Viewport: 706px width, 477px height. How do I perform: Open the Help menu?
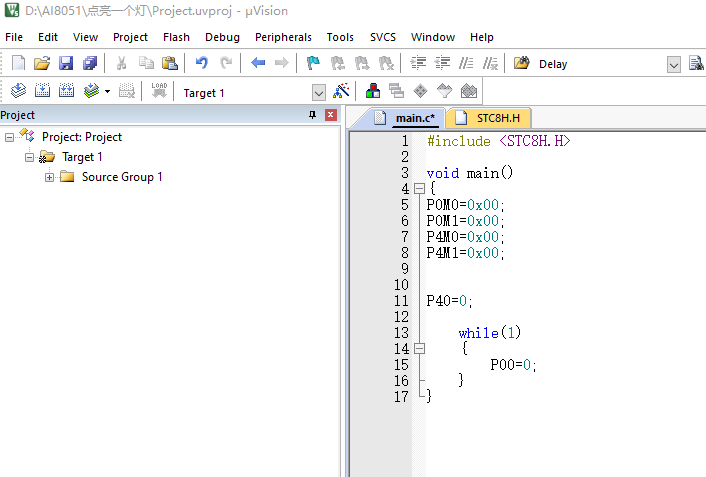coord(482,37)
